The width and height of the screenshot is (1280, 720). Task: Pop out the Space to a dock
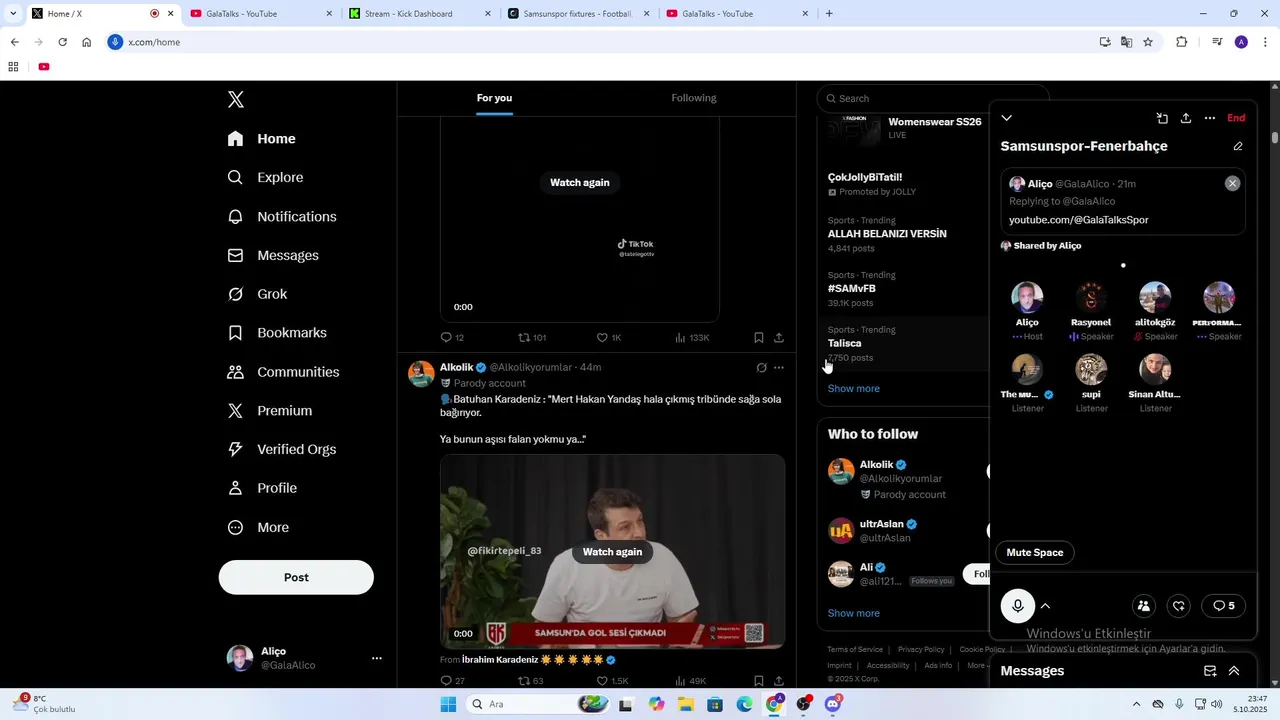pos(1162,118)
